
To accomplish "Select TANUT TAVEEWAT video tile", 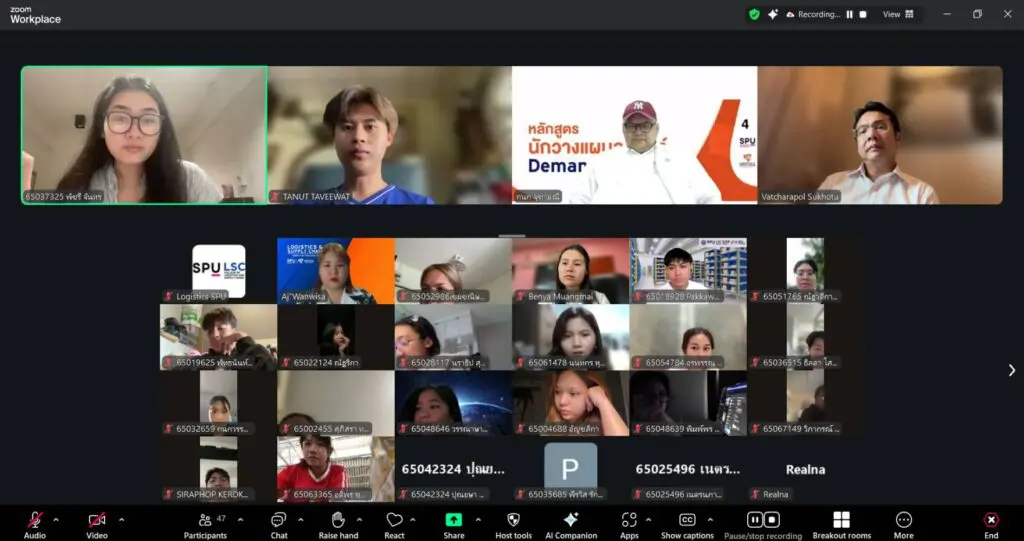I will 390,135.
